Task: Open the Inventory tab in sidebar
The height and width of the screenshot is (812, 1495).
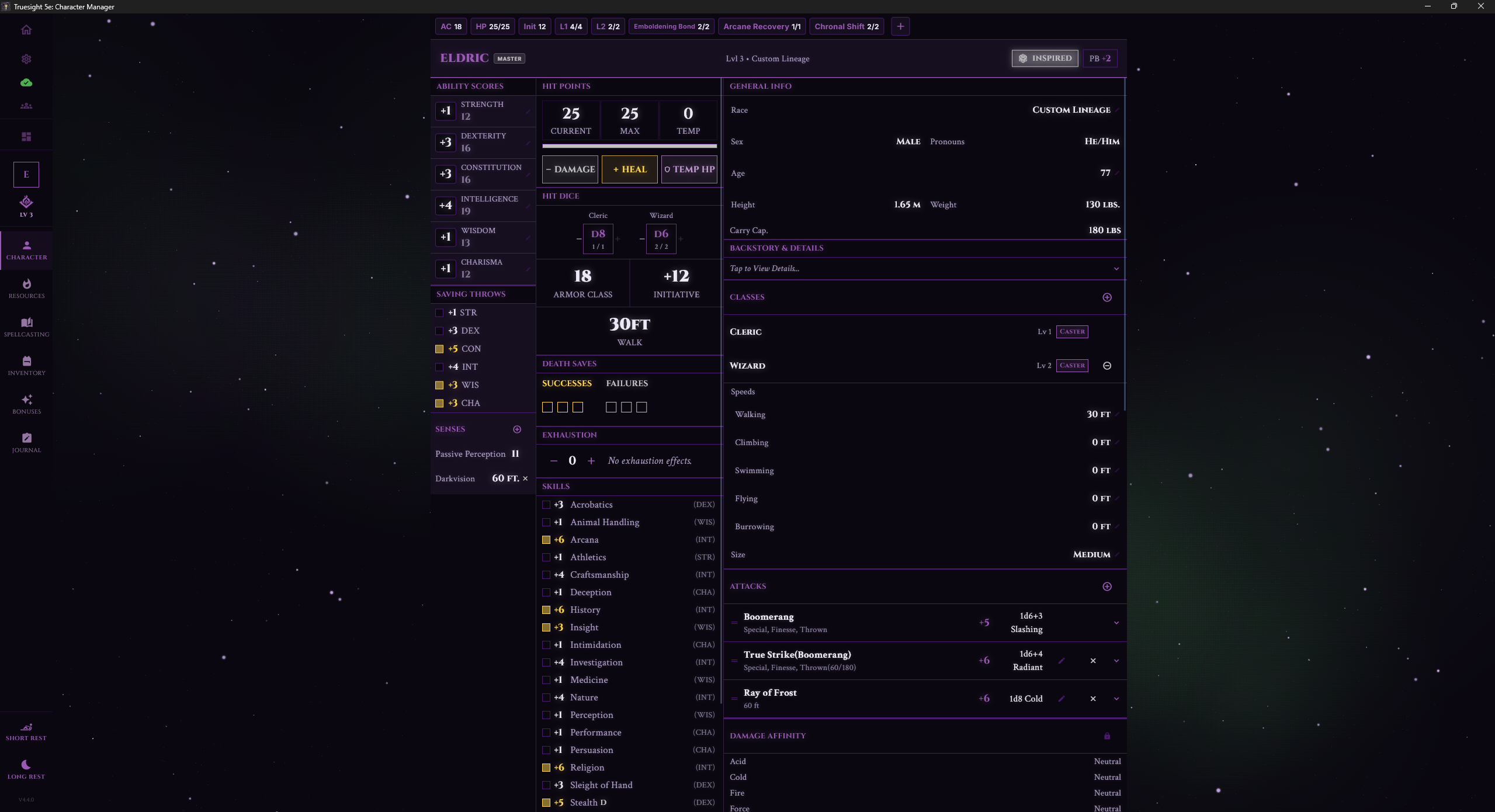Action: (26, 366)
